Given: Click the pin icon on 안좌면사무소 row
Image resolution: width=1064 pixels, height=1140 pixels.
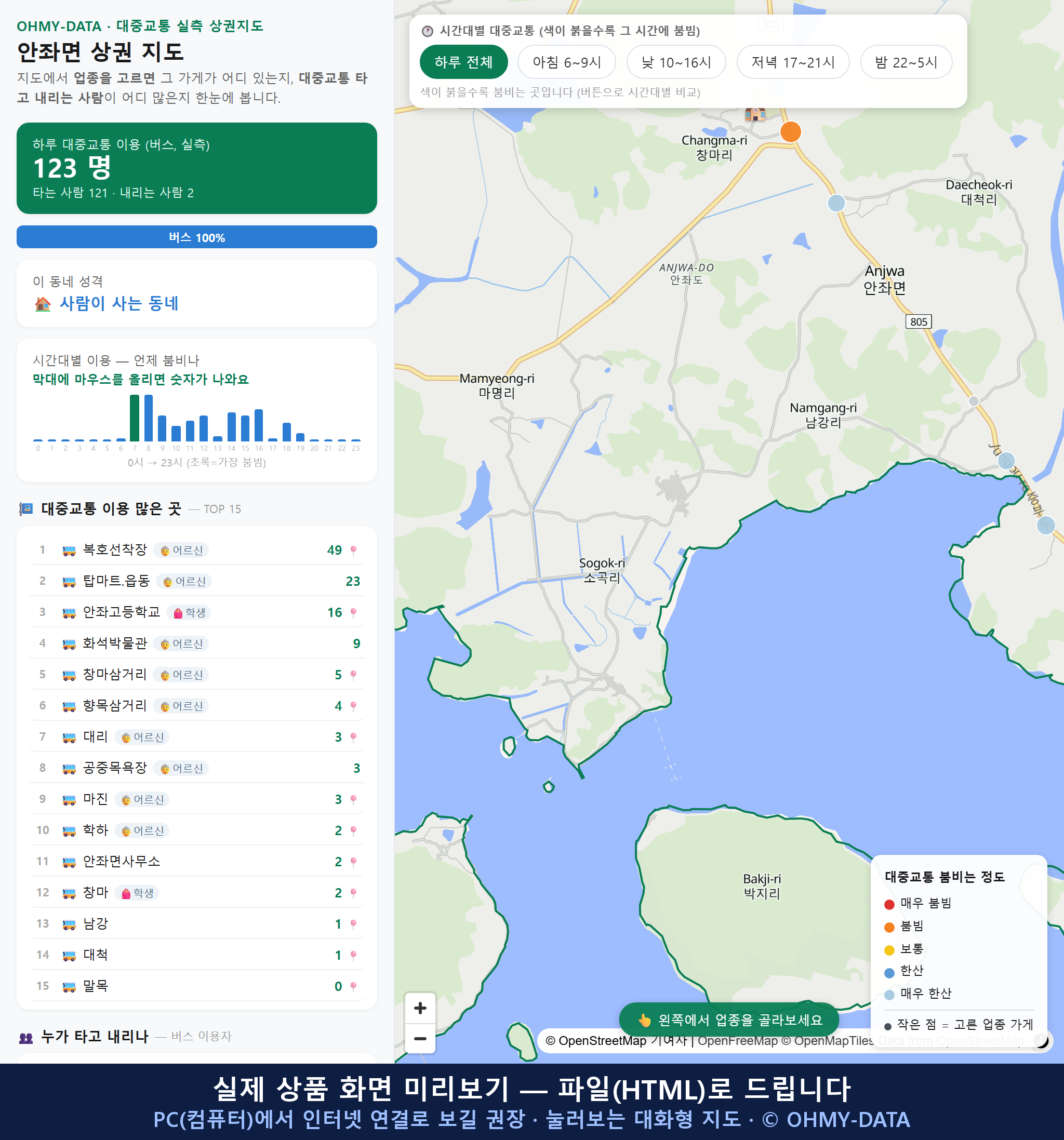Looking at the screenshot, I should (353, 862).
